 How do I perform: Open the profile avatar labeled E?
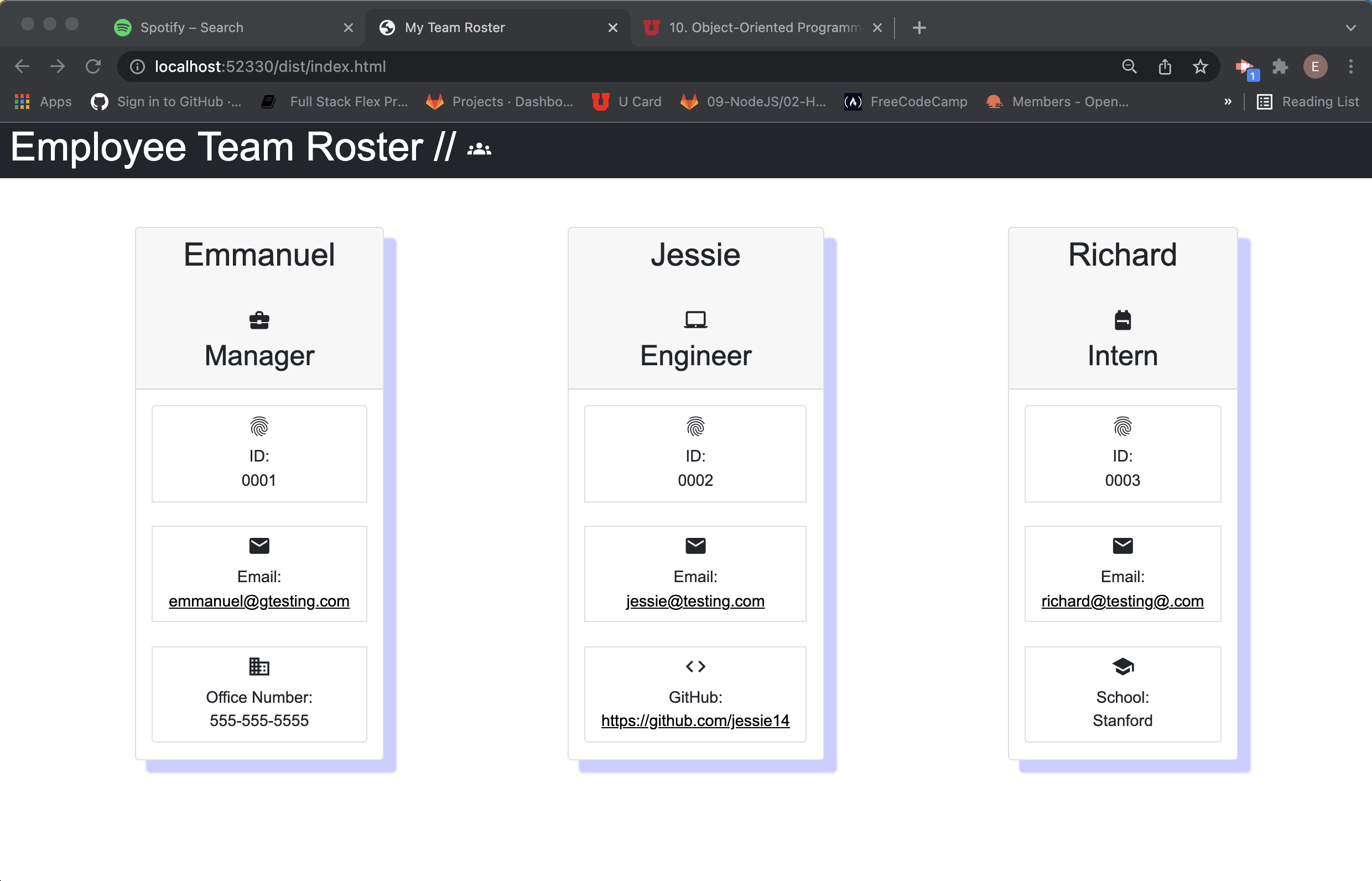(1316, 66)
